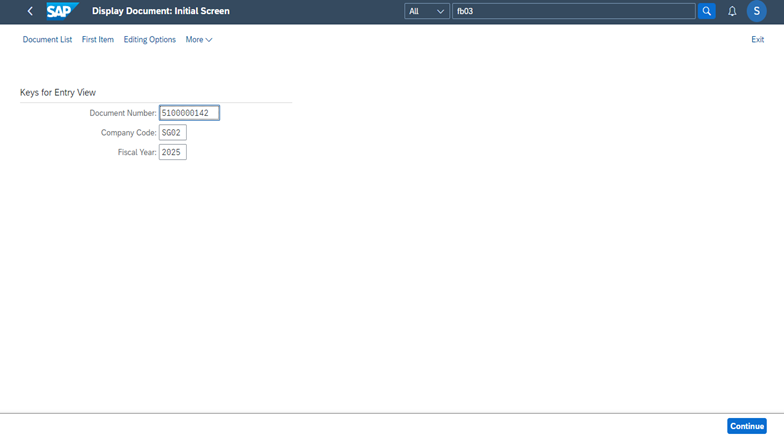Image resolution: width=784 pixels, height=437 pixels.
Task: Select the Fiscal Year input box
Action: [172, 152]
